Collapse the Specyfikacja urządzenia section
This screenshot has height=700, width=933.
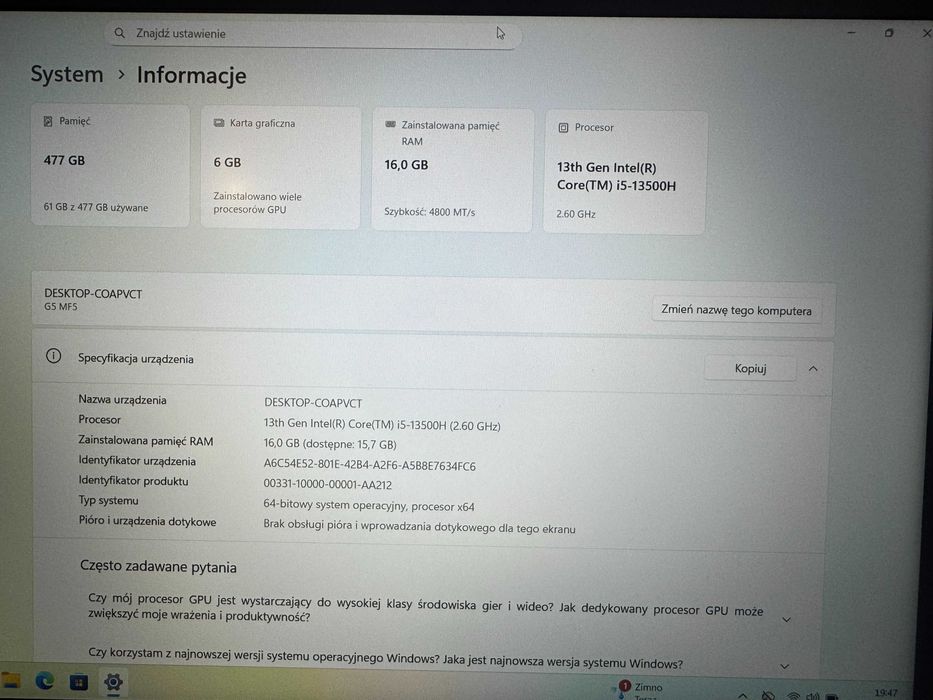tap(813, 369)
